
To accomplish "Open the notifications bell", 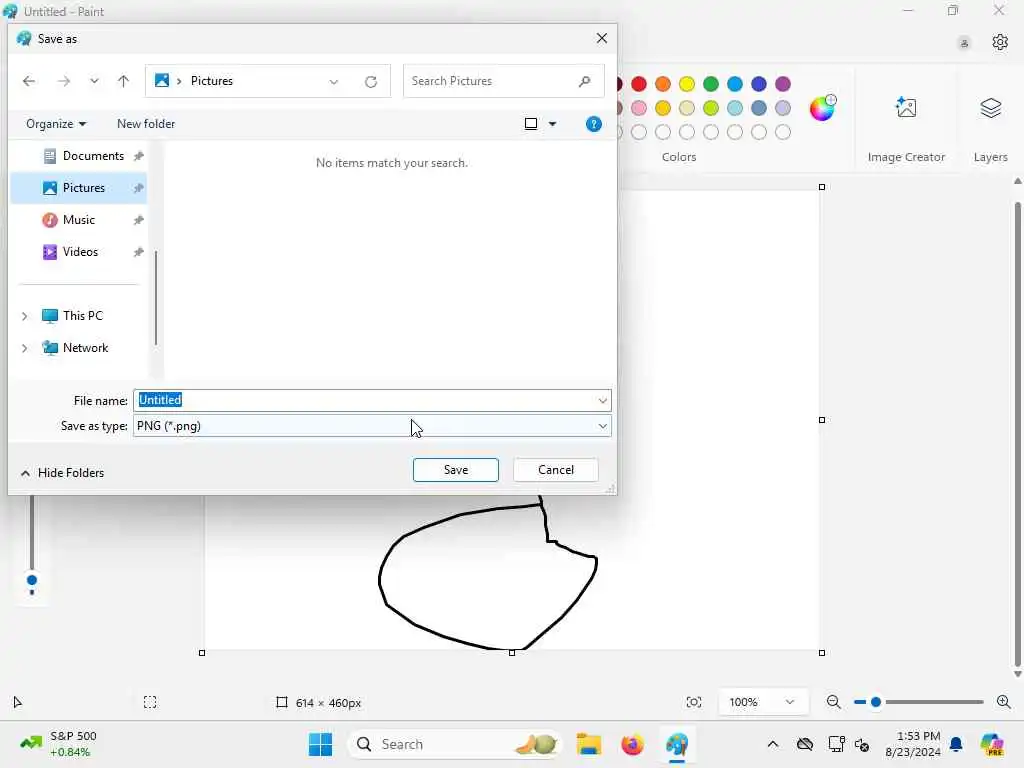I will coord(956,744).
